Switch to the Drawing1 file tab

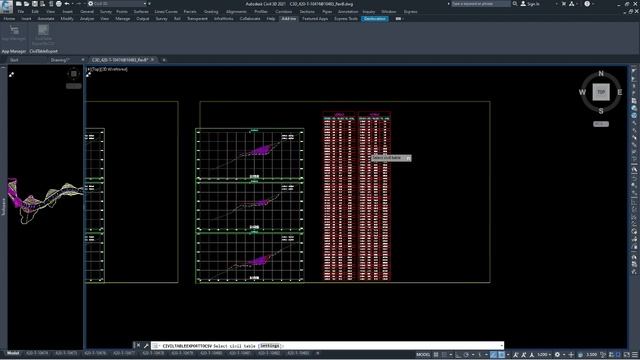point(60,60)
